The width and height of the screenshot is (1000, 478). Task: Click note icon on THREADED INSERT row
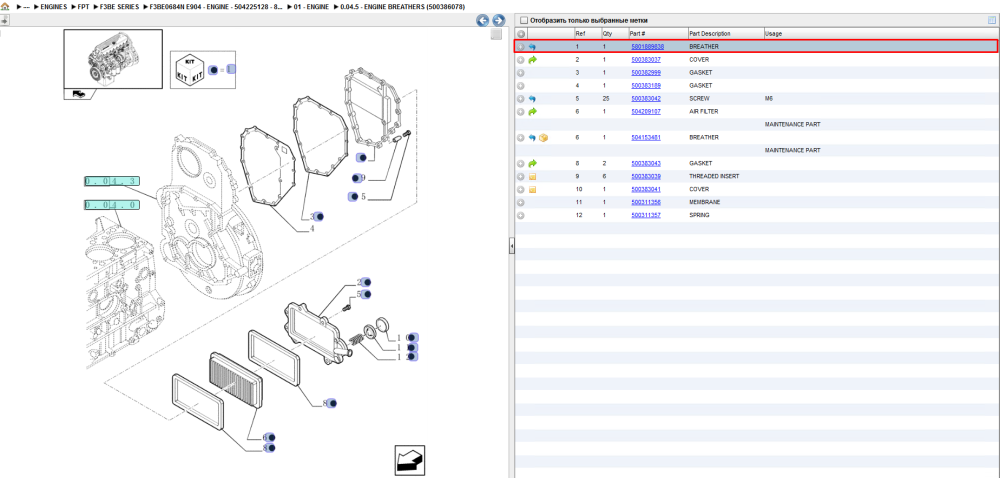click(533, 176)
